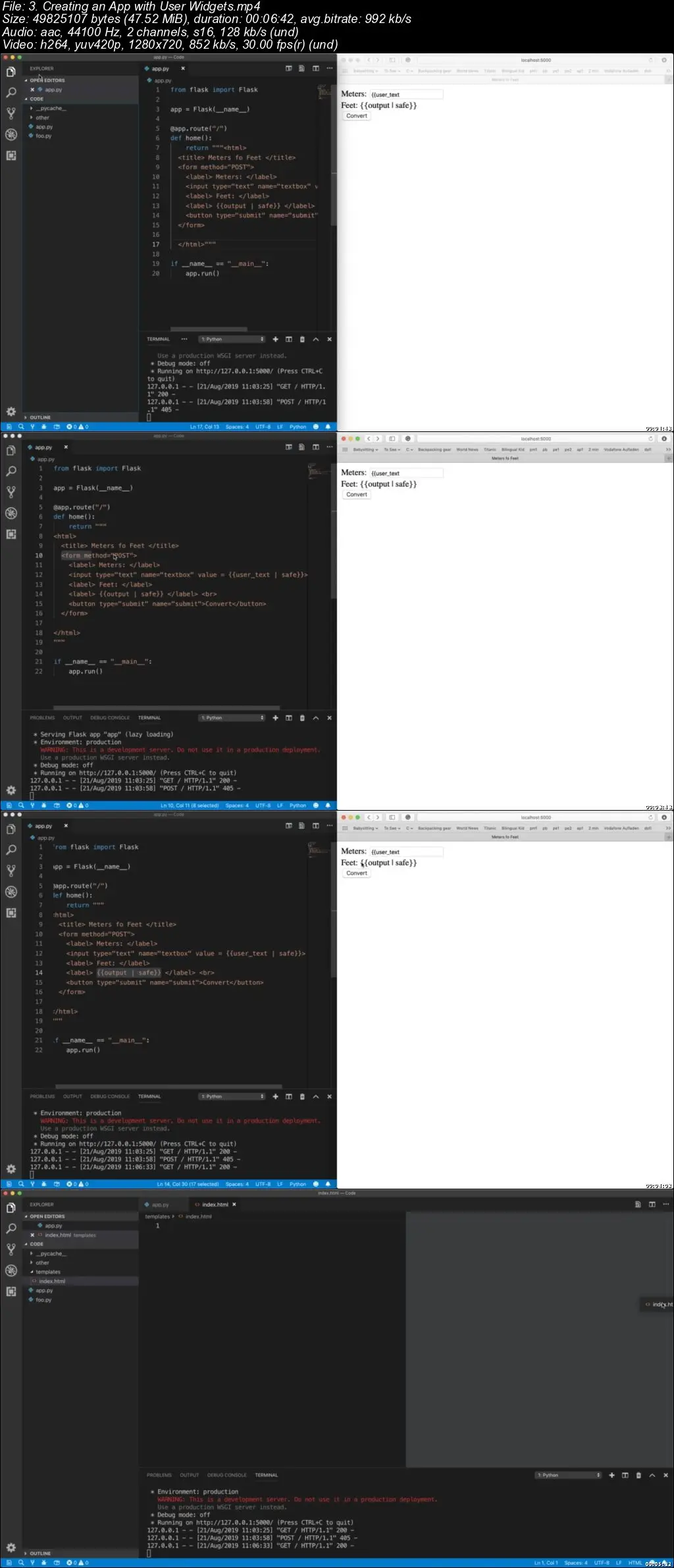Click the bell in Ln 17, Col 13 status bar
Viewport: 674px width, 1568px height.
[328, 427]
